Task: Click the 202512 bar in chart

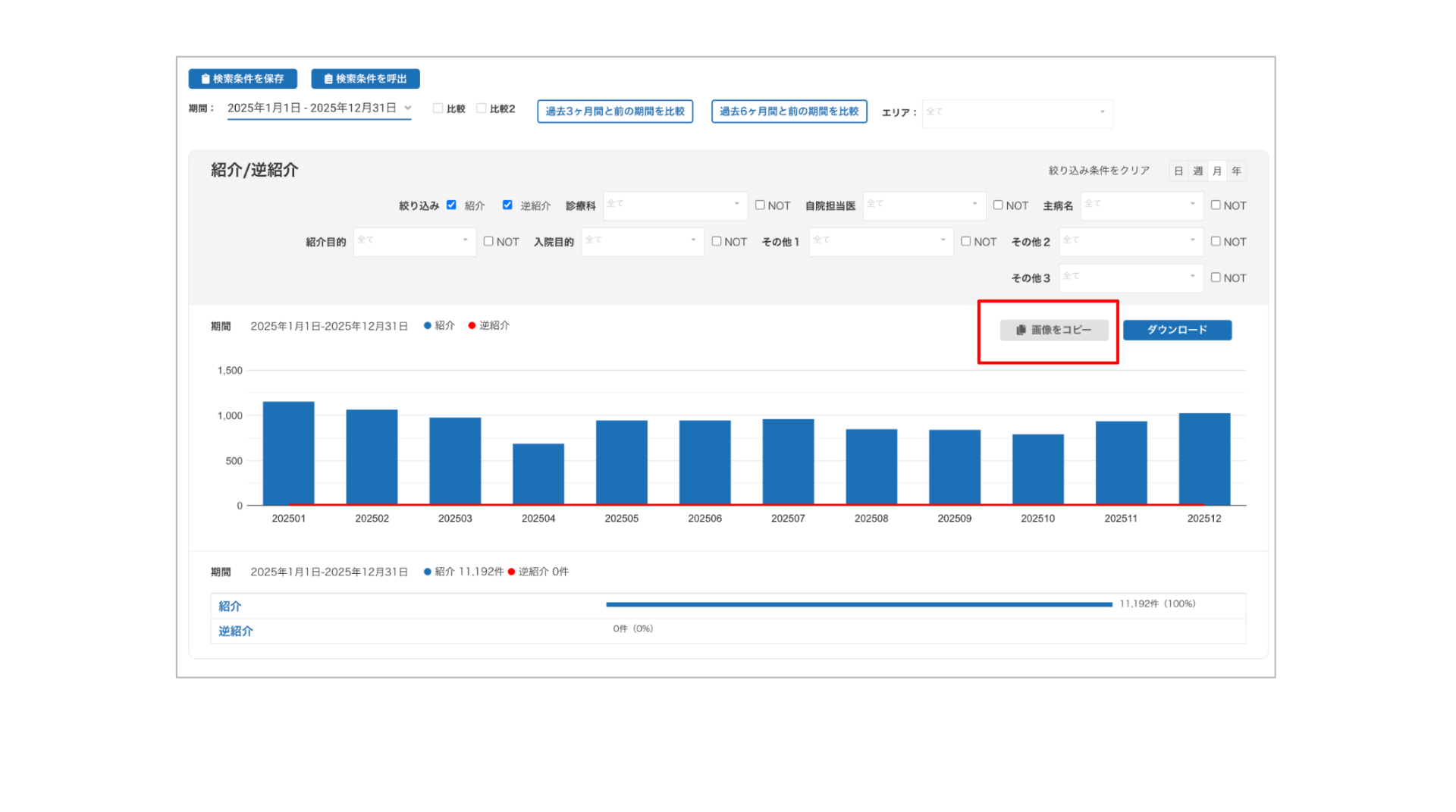Action: point(1205,459)
